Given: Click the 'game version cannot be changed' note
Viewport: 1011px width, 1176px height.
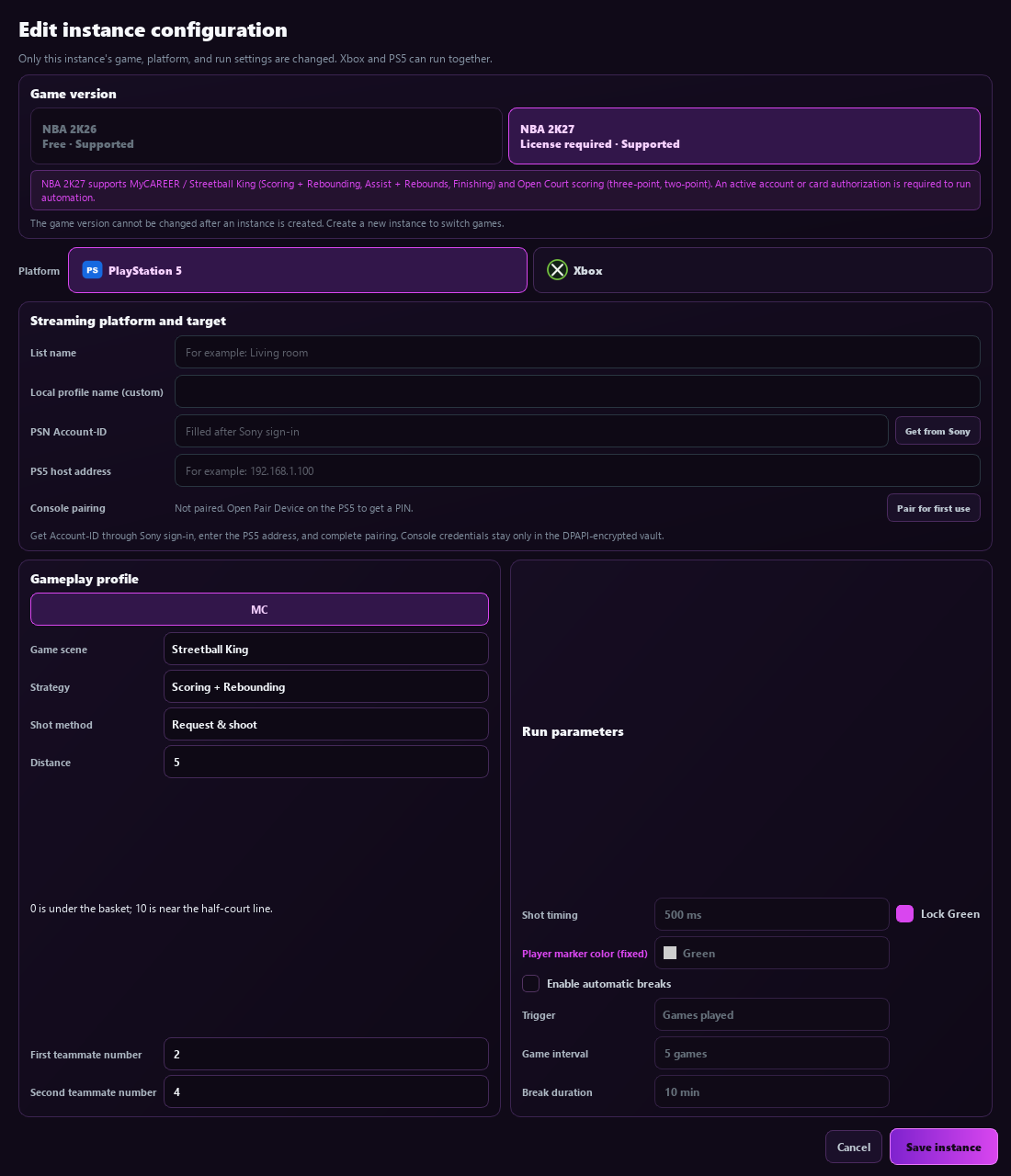Looking at the screenshot, I should pos(267,223).
